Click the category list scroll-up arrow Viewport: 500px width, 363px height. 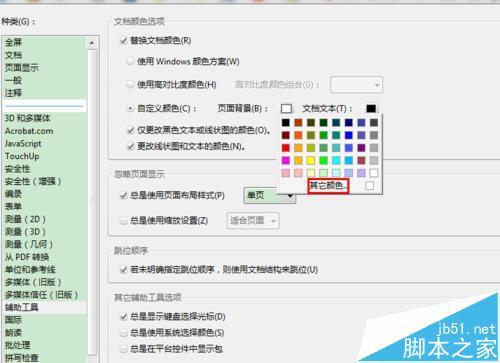point(92,43)
